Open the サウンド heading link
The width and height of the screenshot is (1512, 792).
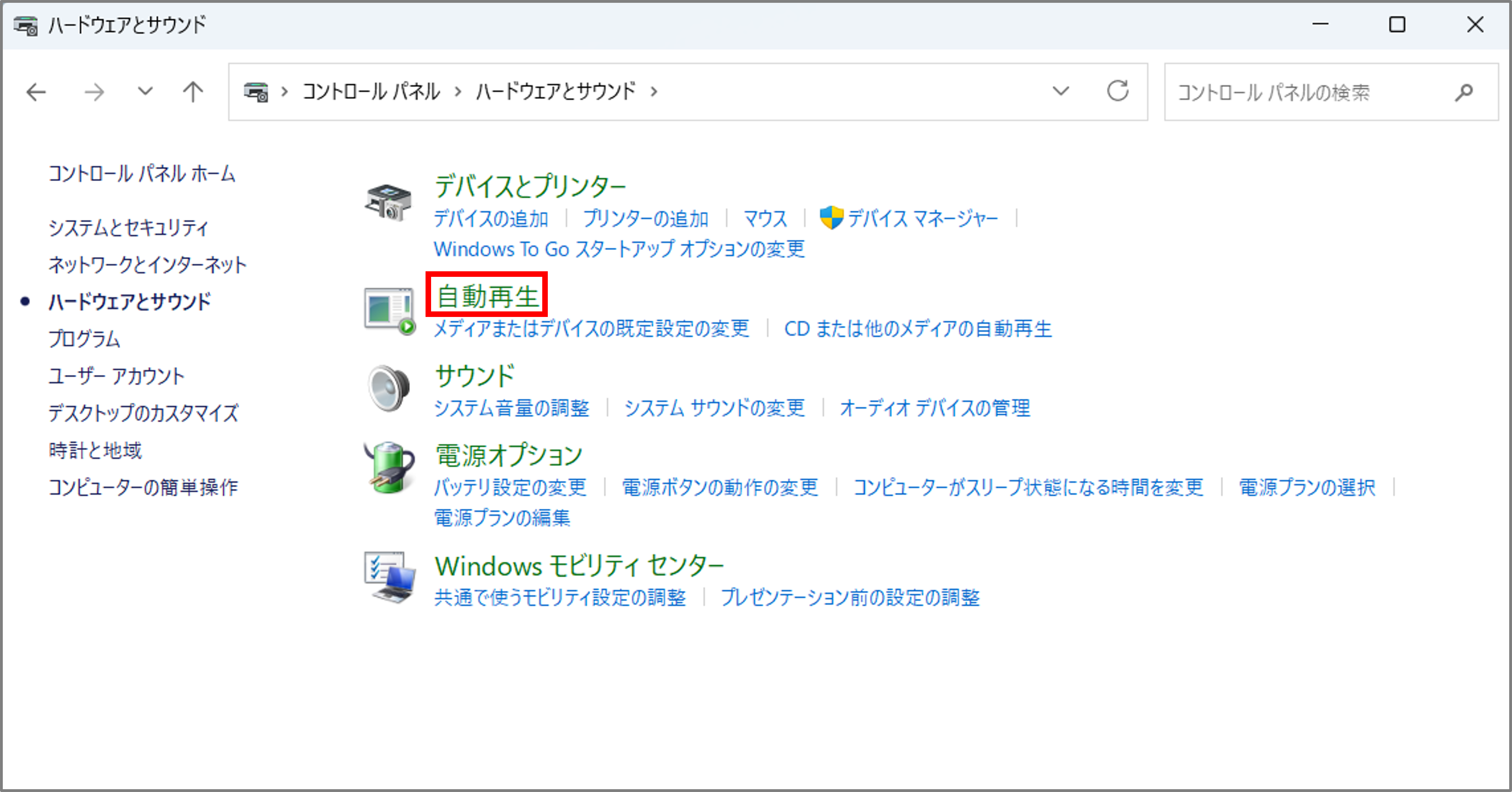point(475,376)
